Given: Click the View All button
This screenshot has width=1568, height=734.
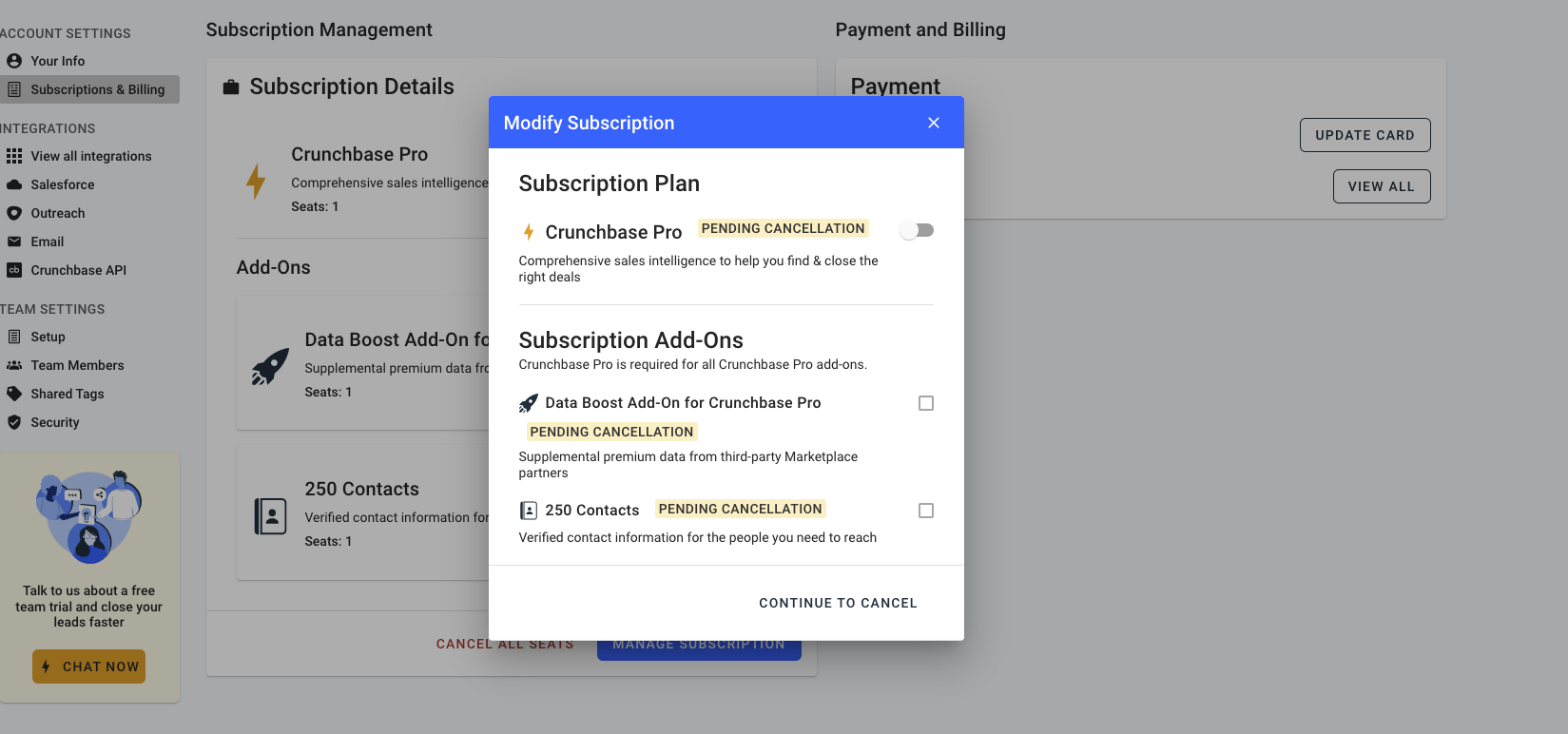Looking at the screenshot, I should pyautogui.click(x=1382, y=186).
